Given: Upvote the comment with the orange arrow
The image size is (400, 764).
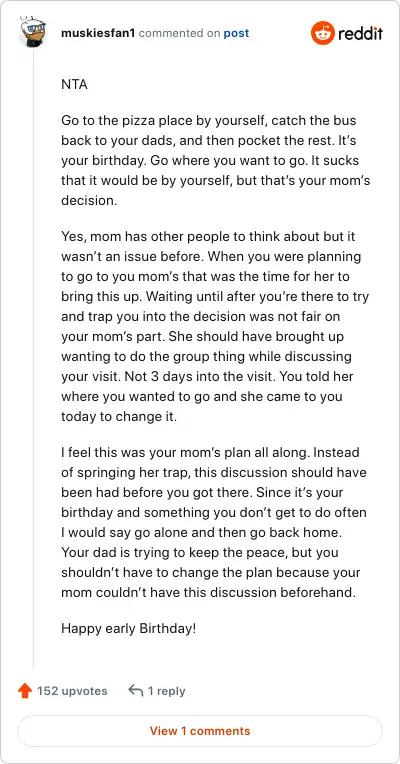Looking at the screenshot, I should pos(24,691).
